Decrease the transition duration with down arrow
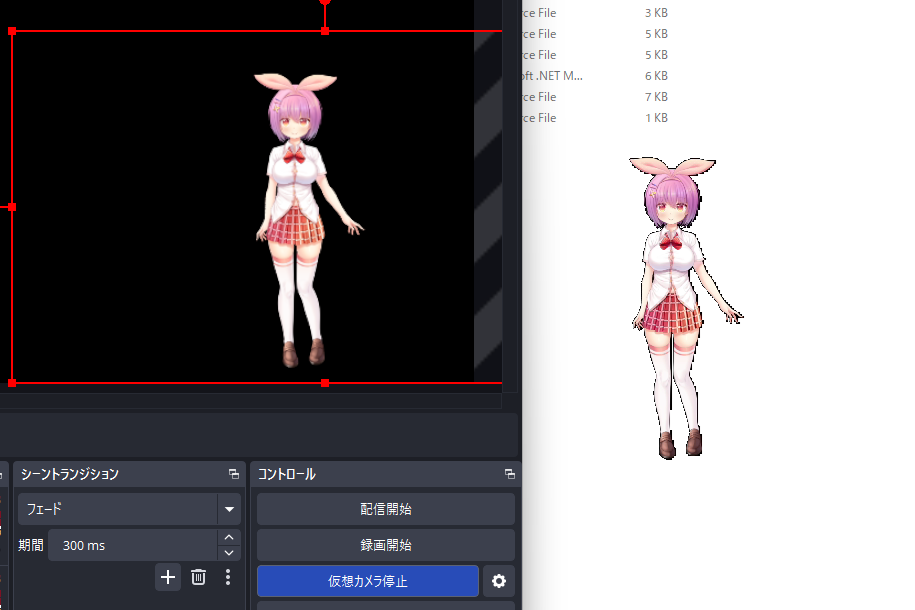Image resolution: width=915 pixels, height=610 pixels. tap(229, 551)
